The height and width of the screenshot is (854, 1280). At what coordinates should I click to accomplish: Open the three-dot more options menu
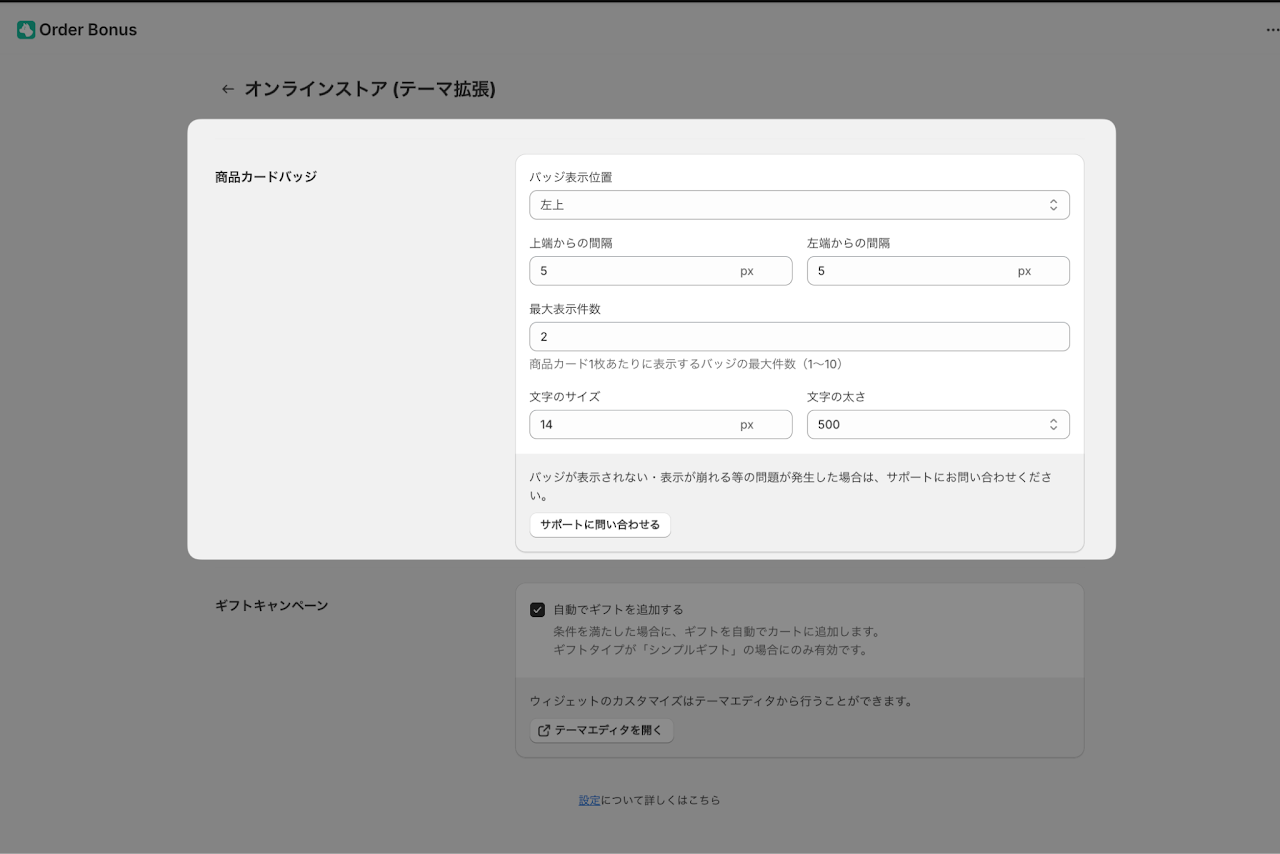[1272, 30]
